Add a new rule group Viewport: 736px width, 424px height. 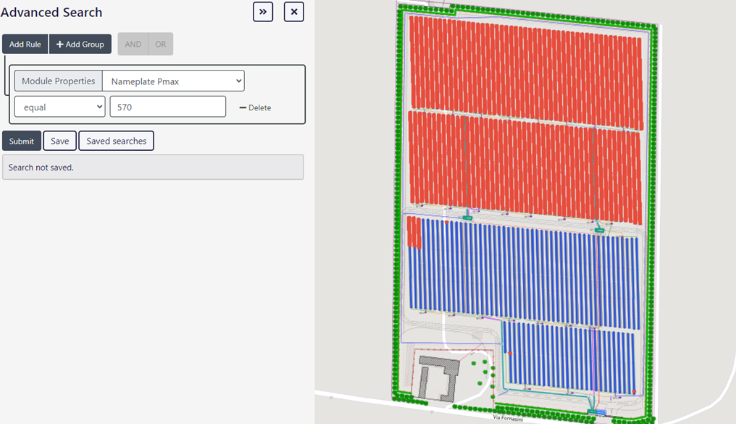click(x=80, y=44)
